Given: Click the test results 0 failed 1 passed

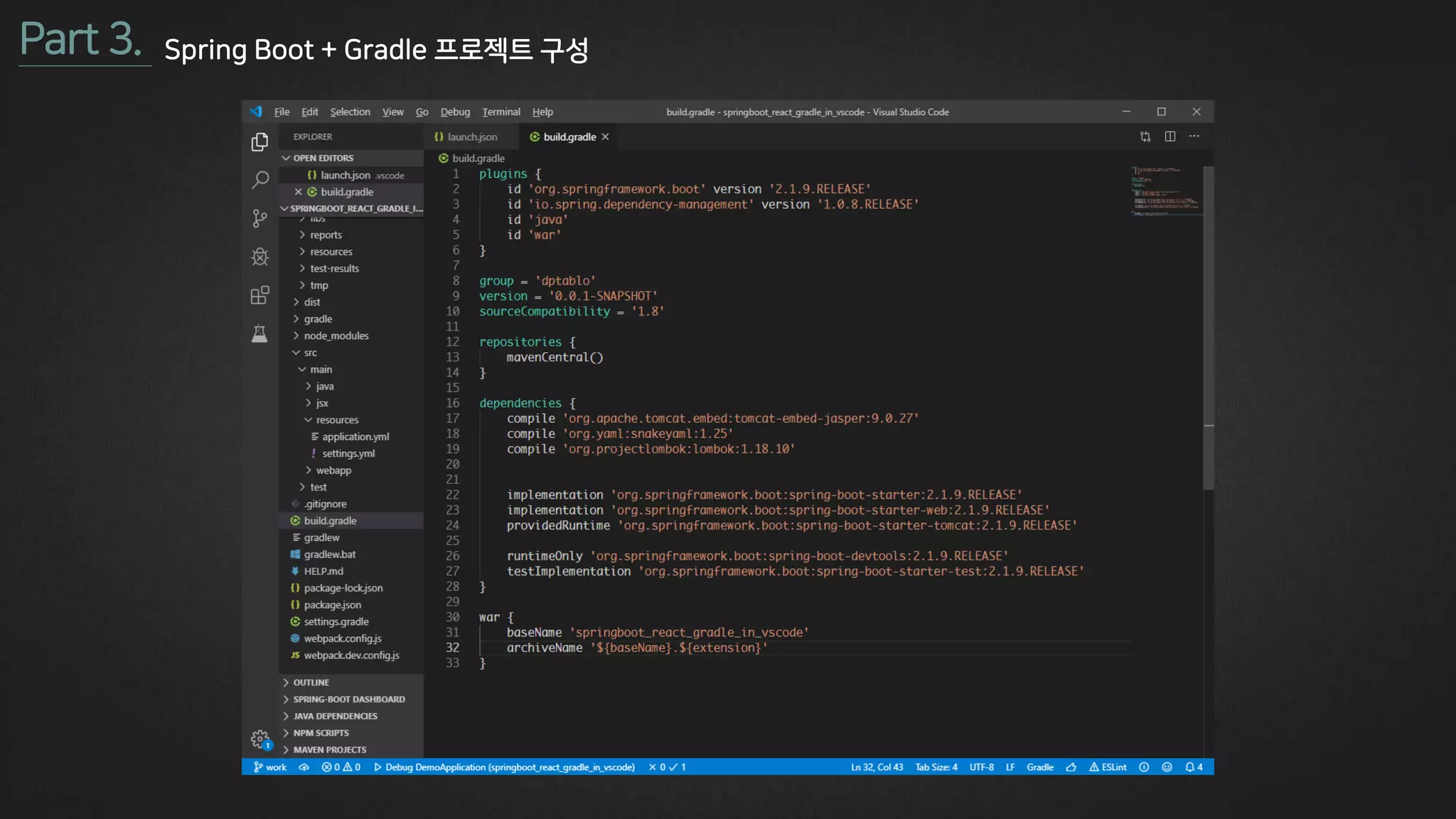Looking at the screenshot, I should point(667,767).
